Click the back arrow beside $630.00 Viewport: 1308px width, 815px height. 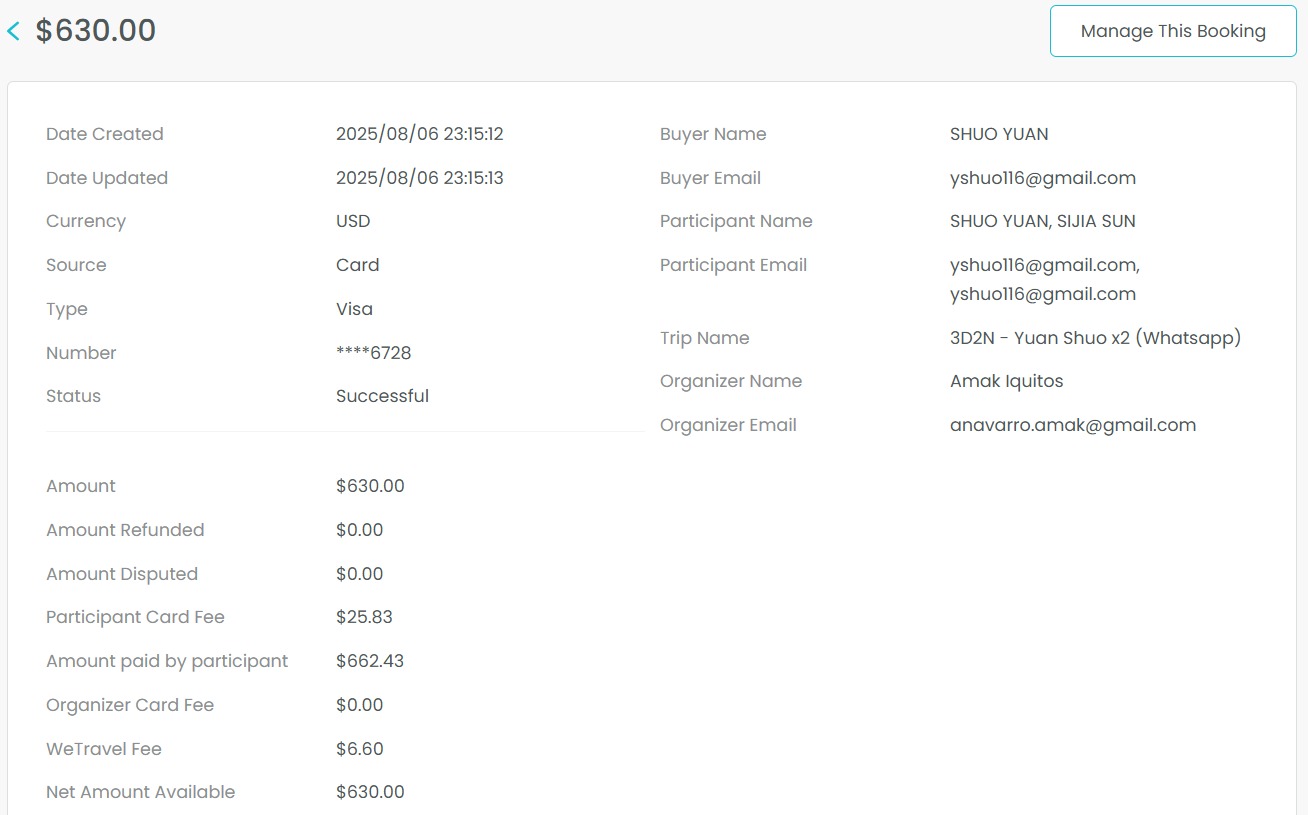point(14,32)
